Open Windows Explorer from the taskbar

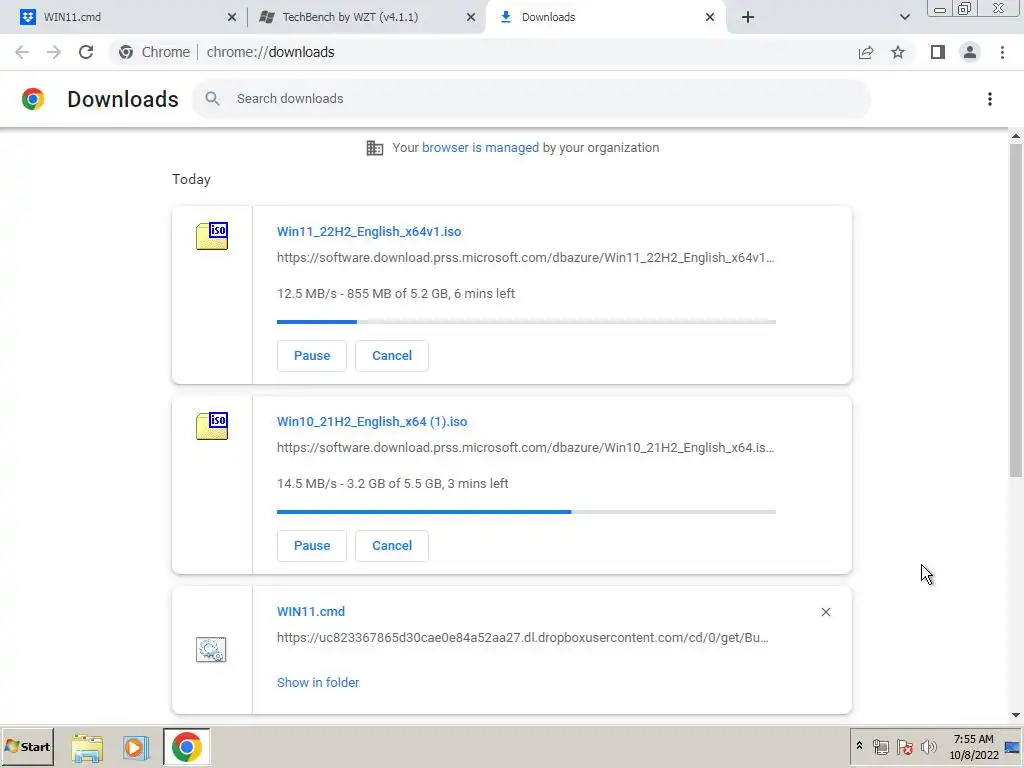(87, 747)
